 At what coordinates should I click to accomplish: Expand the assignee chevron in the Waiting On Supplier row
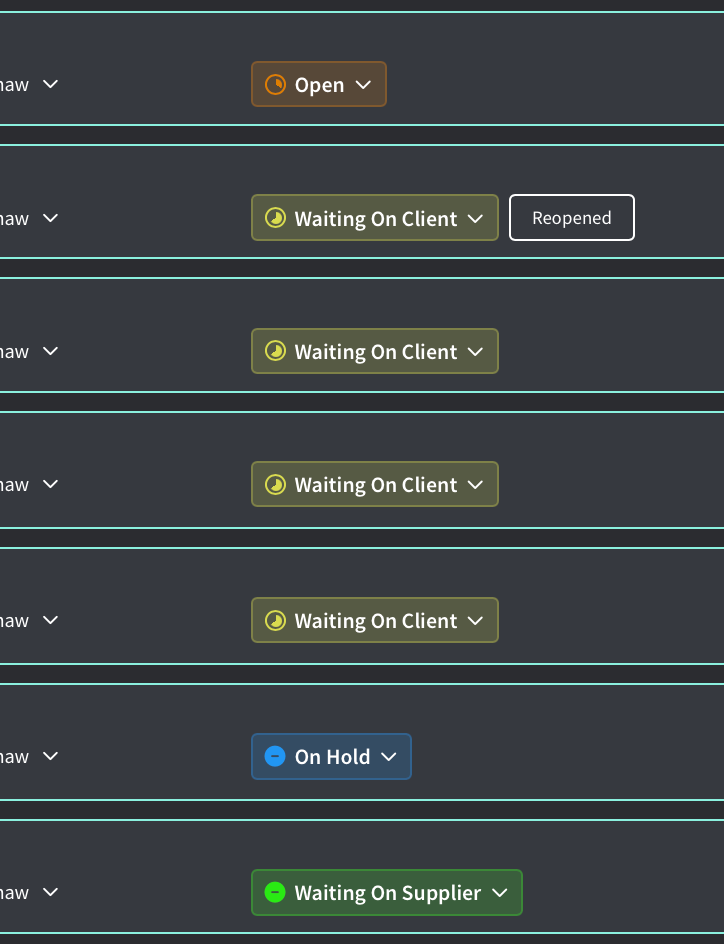click(51, 892)
